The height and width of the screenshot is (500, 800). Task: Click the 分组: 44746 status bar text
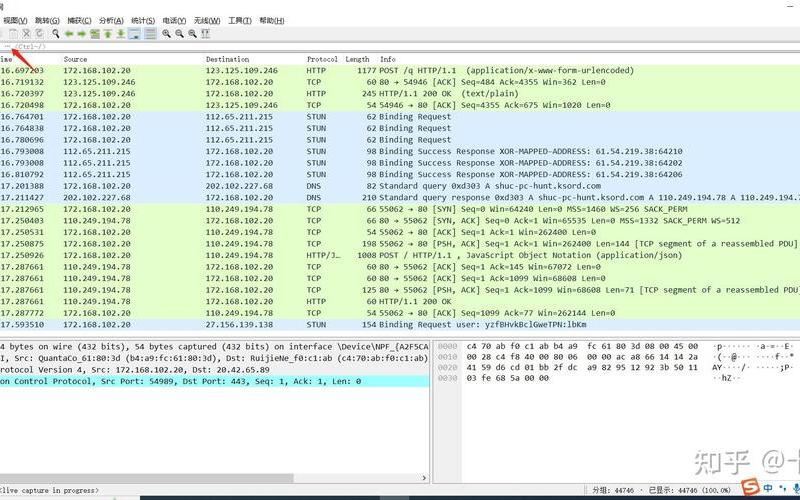click(613, 490)
